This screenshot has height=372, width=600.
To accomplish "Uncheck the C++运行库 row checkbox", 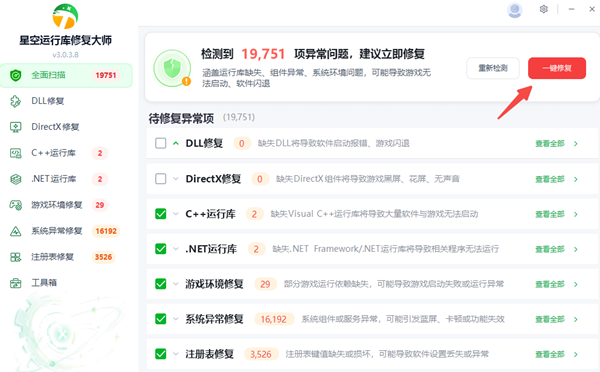I will click(x=161, y=214).
